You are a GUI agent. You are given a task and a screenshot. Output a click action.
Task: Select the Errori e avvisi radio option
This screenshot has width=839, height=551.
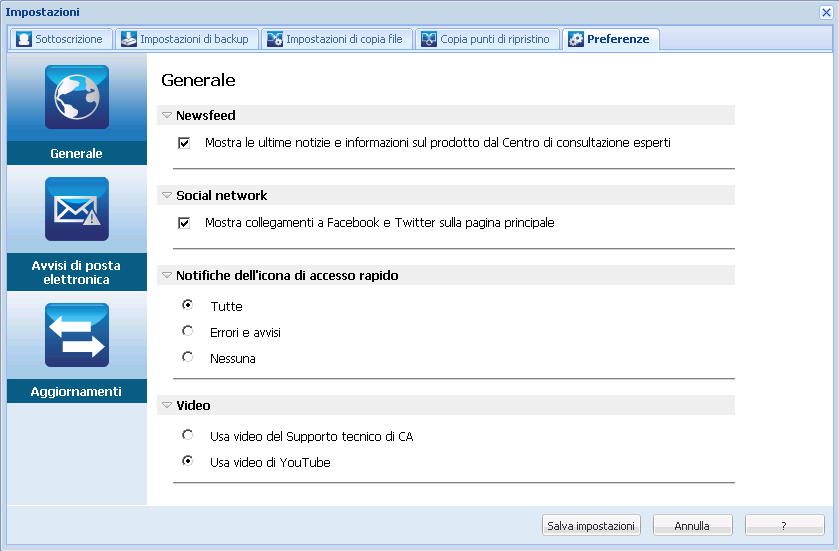coord(187,331)
